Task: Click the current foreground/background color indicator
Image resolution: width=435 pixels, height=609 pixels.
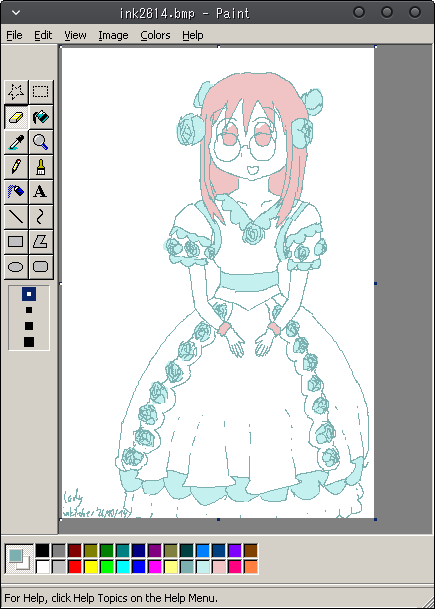Action: pos(19,559)
